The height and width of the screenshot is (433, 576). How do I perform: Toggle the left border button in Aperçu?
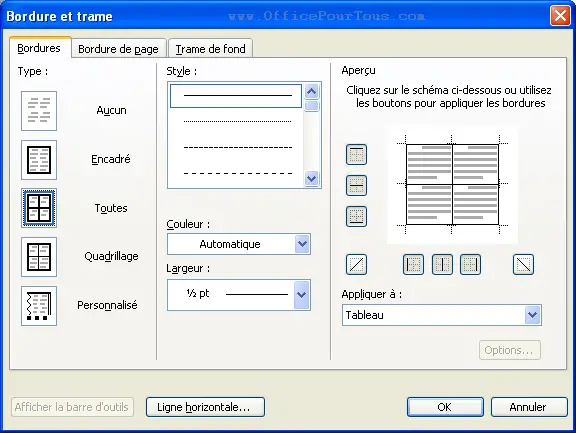point(413,264)
